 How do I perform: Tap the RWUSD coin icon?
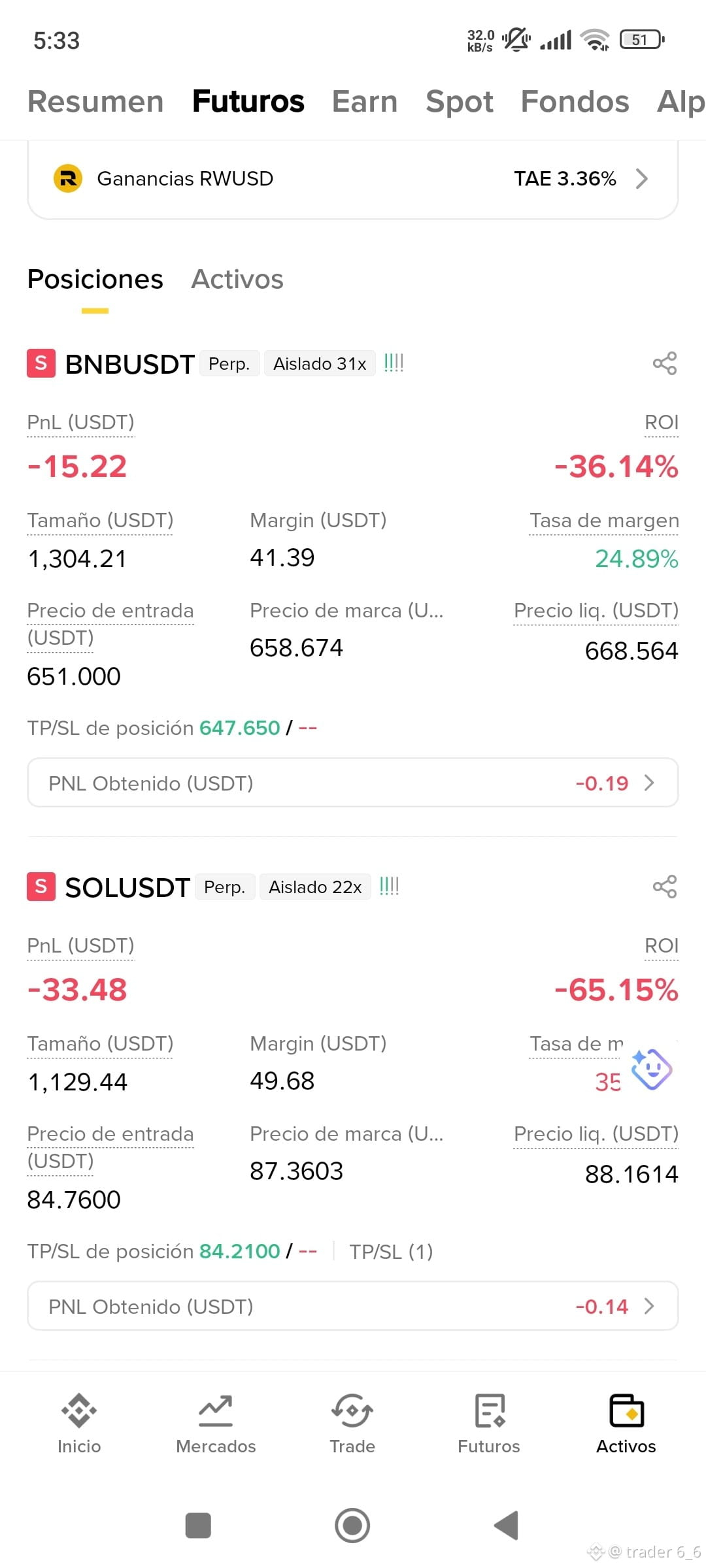tap(67, 178)
